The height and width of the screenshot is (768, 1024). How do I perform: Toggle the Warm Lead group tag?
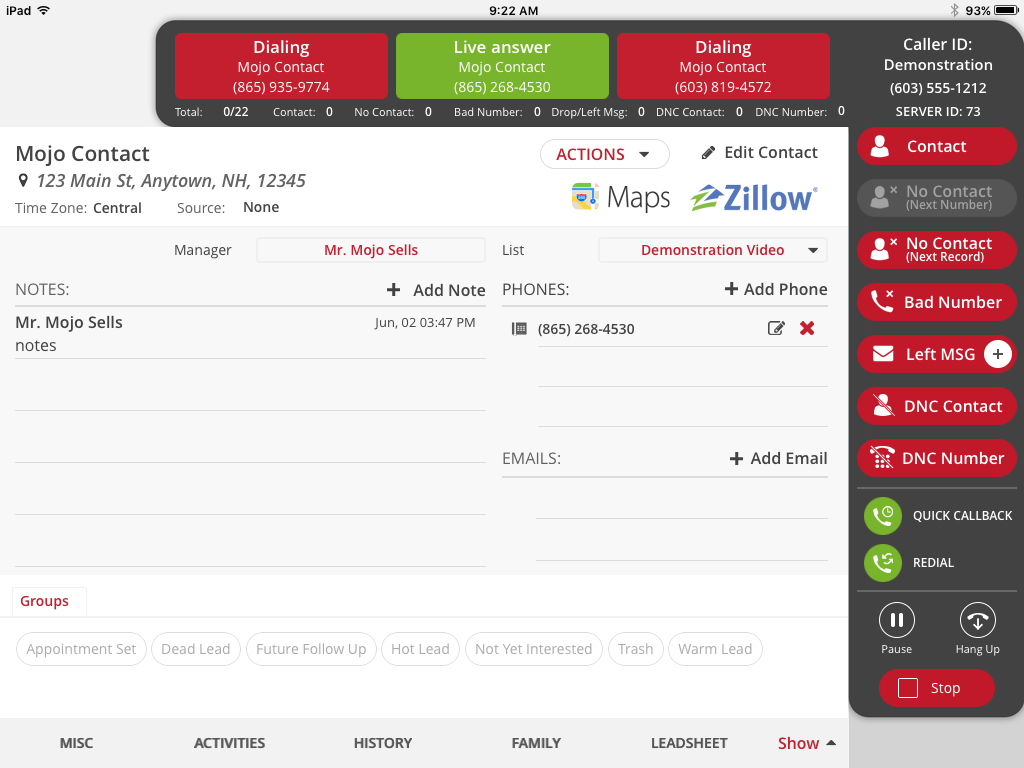point(715,649)
